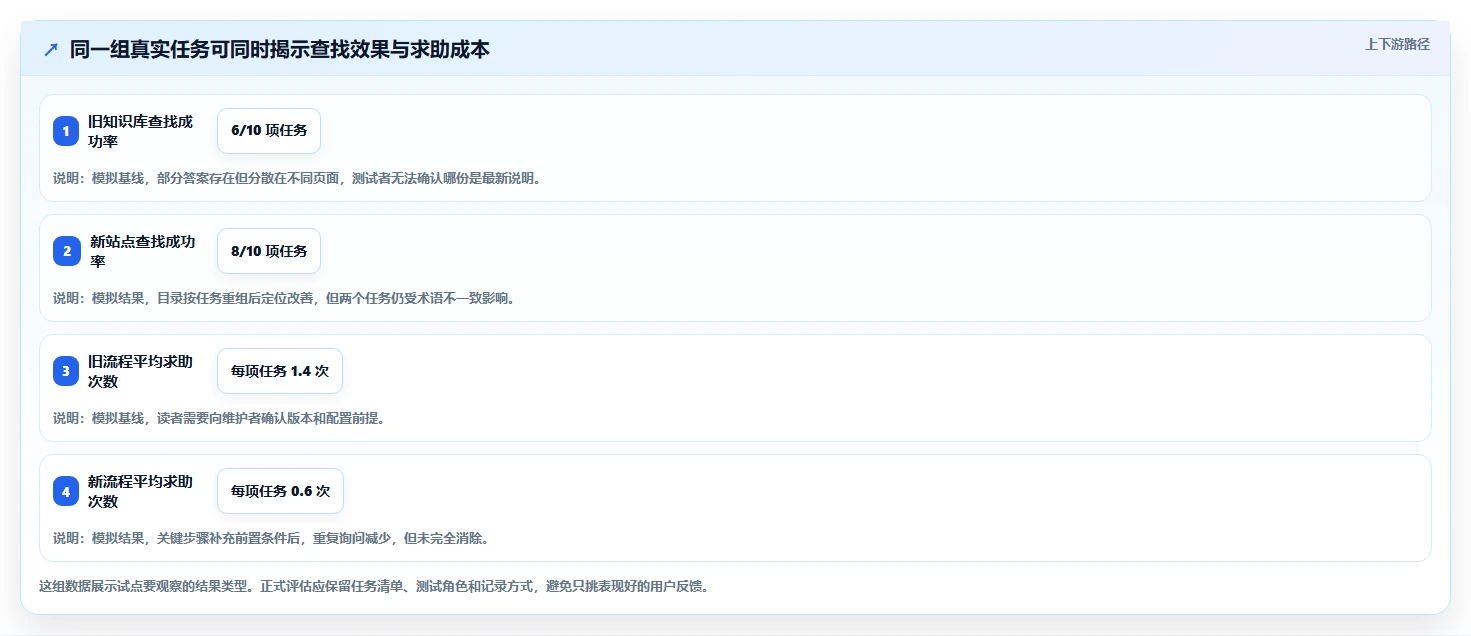This screenshot has height=636, width=1471.
Task: Click the label 新流程平均求助次数
Action: [x=141, y=491]
